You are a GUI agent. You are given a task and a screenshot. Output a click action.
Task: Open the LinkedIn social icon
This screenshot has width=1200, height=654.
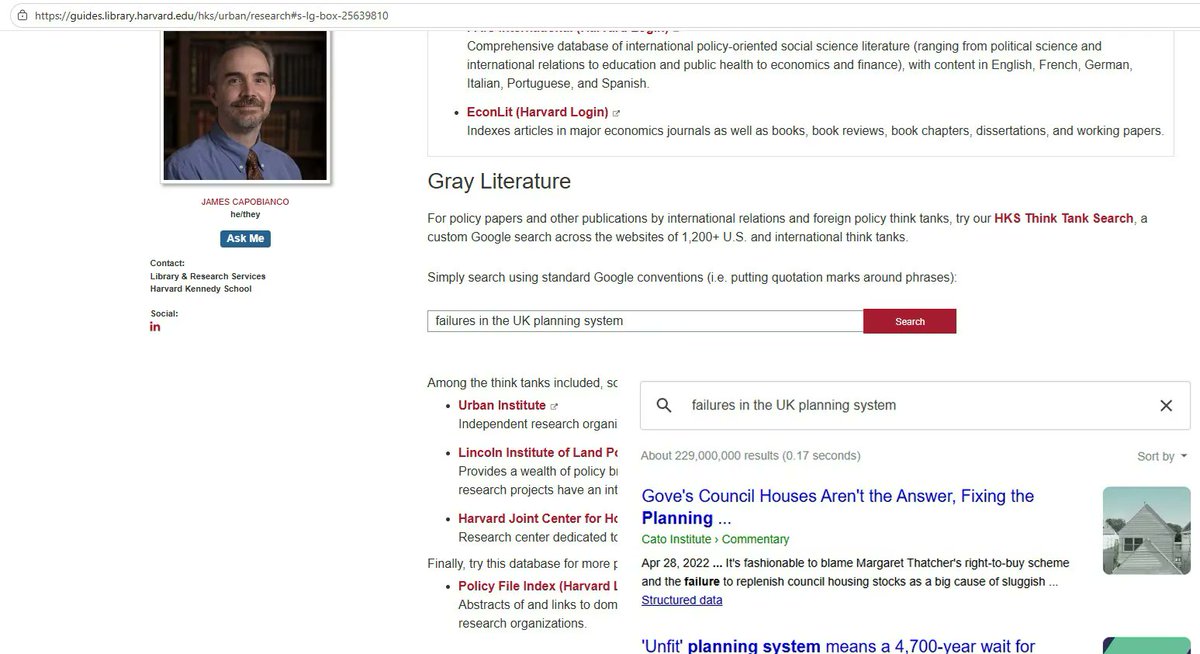155,328
